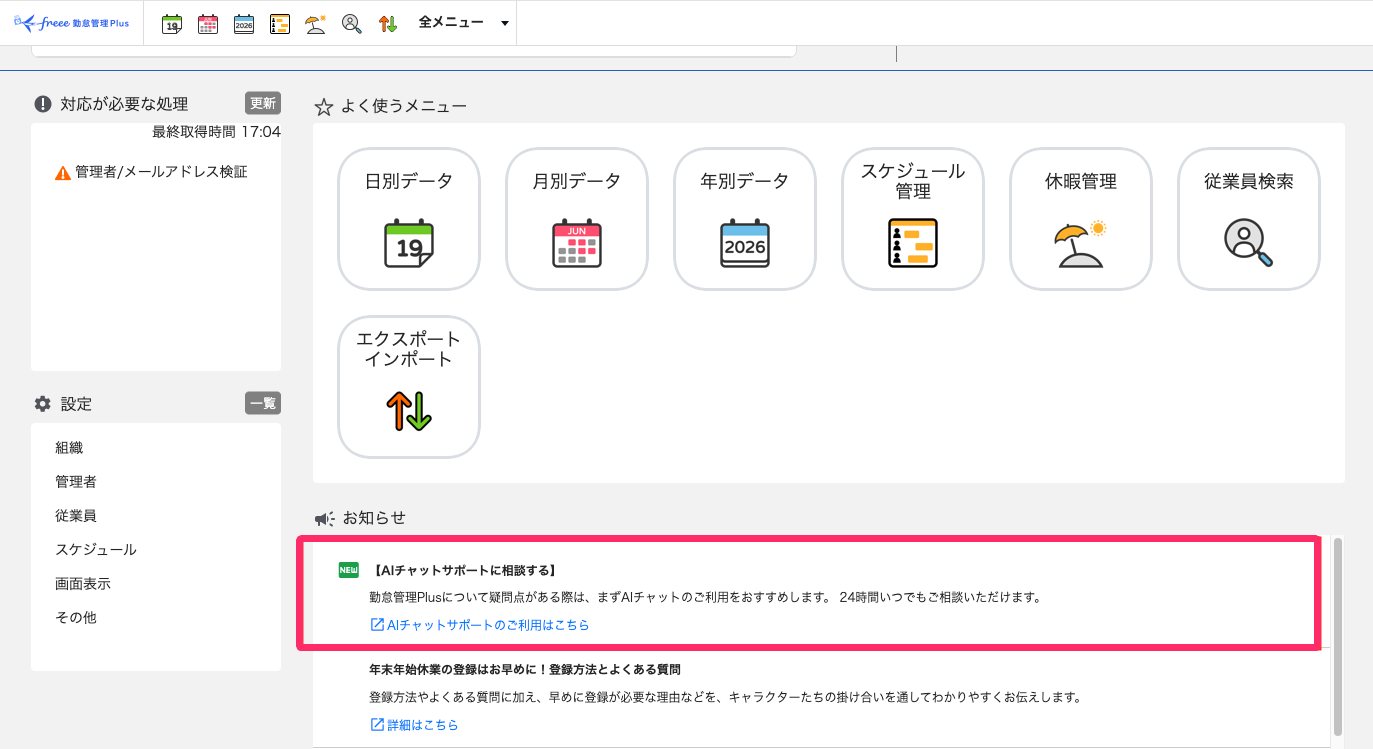Screen dimensions: 1373x749
Task: Click the gear icon by 設定
Action: coord(43,404)
